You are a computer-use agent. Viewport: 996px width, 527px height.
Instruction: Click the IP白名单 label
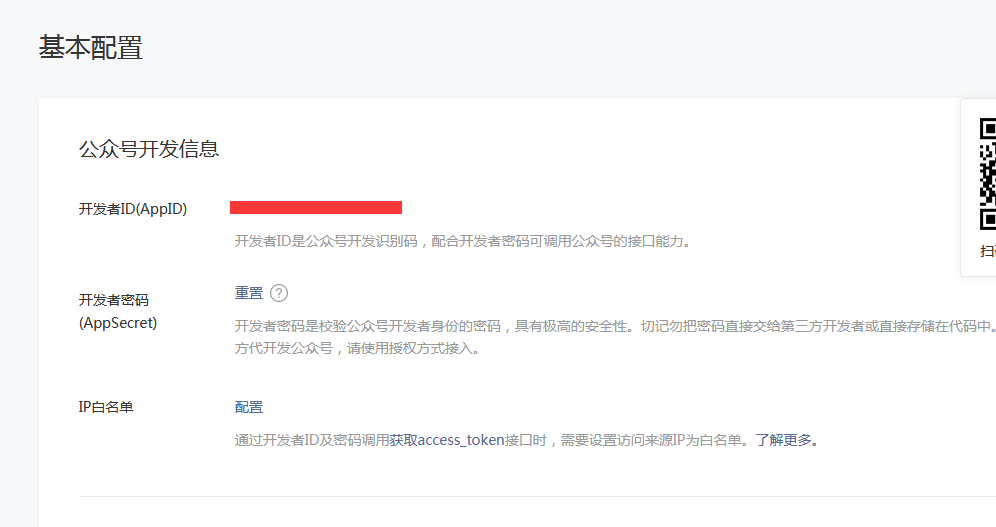point(106,407)
